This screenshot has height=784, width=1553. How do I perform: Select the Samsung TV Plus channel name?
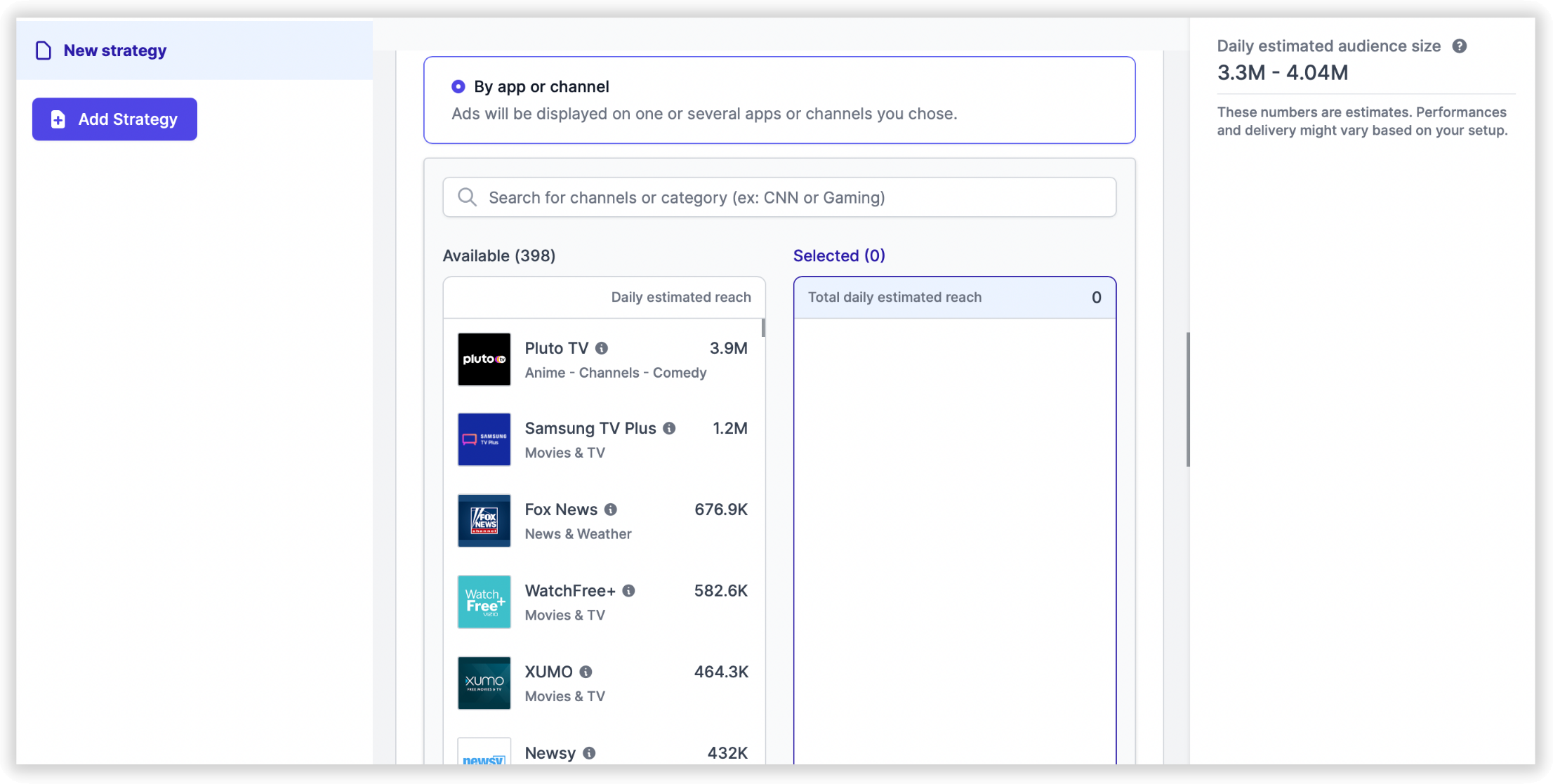(x=590, y=428)
